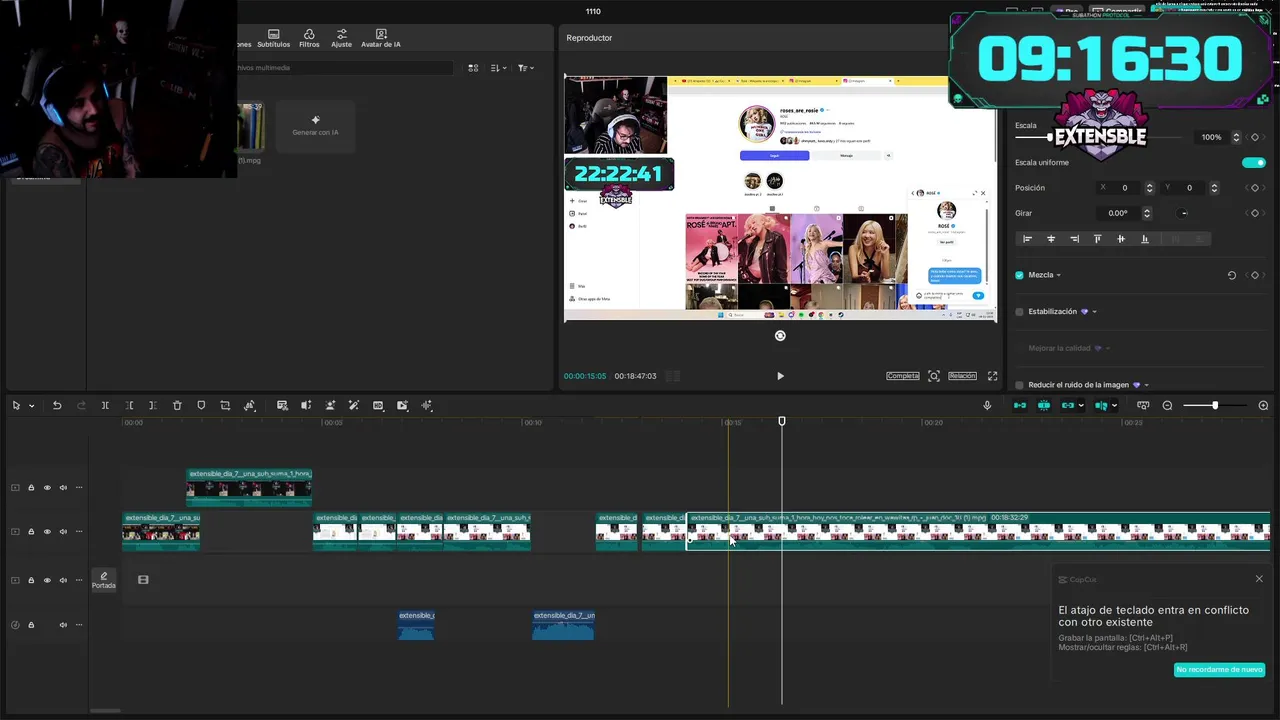Viewport: 1280px width, 720px height.
Task: Delete the selected clip with the trash icon
Action: tap(177, 405)
